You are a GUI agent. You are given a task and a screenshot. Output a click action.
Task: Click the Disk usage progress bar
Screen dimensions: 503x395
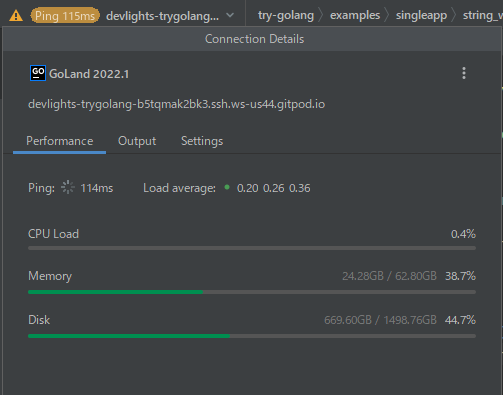pyautogui.click(x=252, y=336)
